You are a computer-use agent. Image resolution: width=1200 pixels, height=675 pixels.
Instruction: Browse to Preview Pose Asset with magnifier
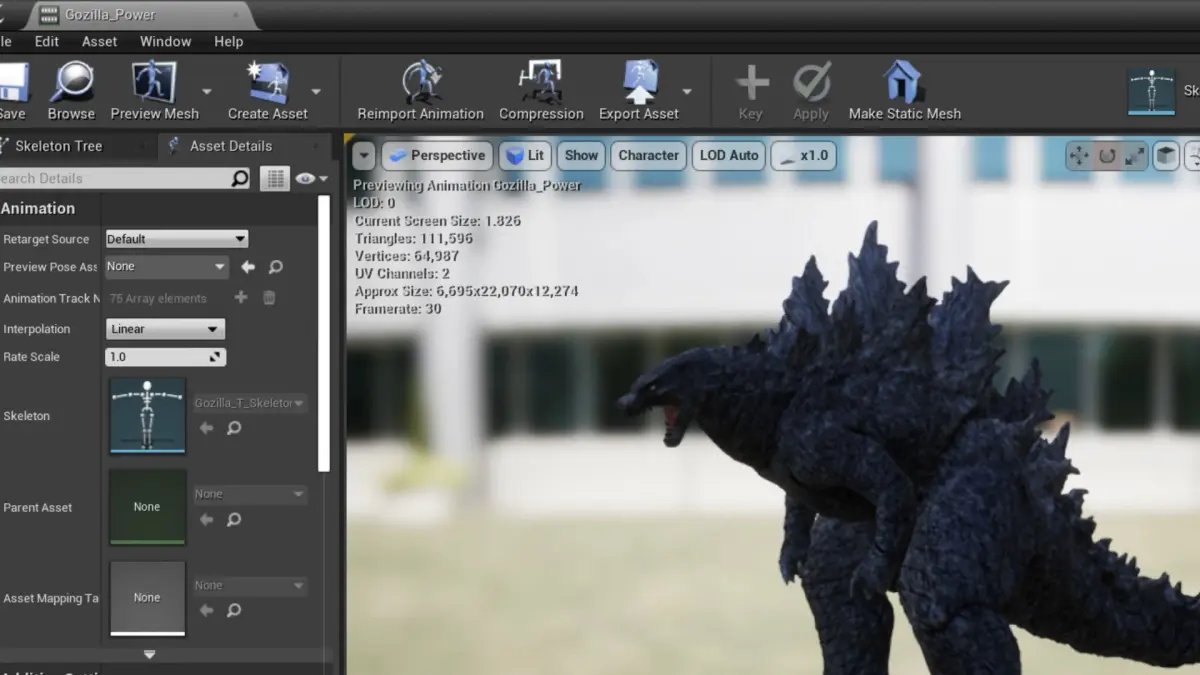pos(276,267)
